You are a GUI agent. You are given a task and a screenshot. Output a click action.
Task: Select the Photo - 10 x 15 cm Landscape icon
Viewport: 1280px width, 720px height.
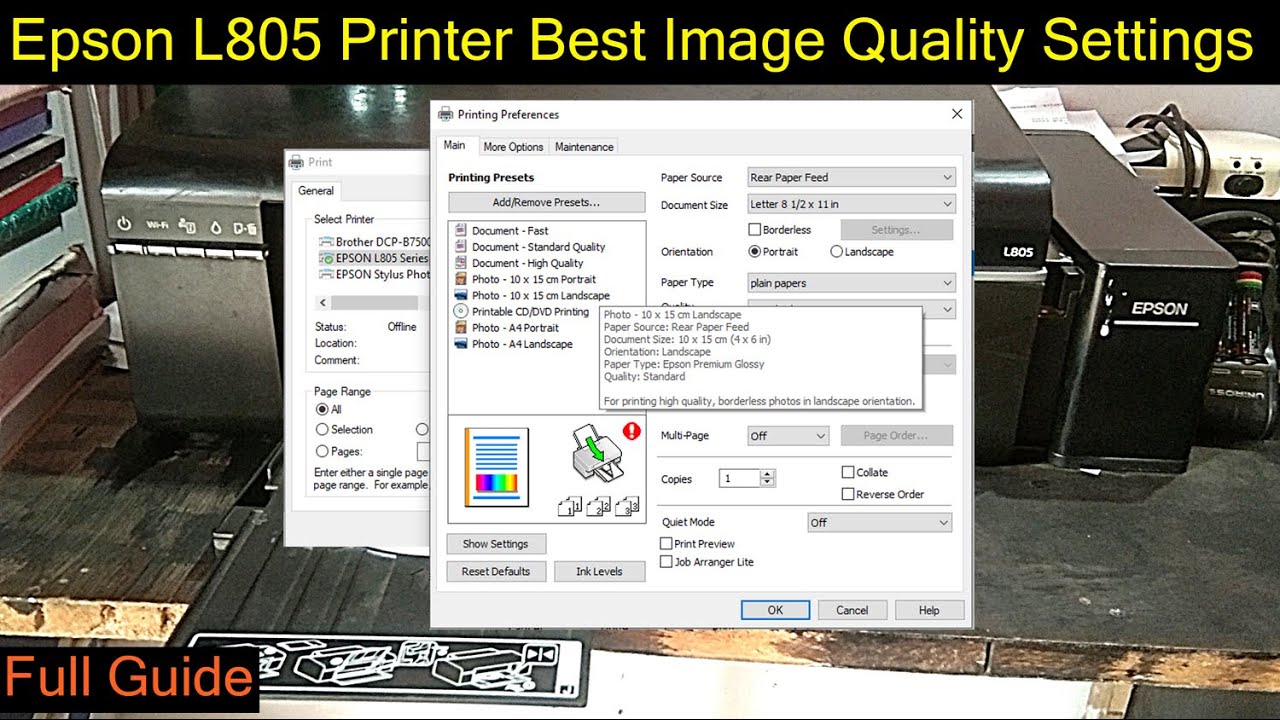coord(461,295)
